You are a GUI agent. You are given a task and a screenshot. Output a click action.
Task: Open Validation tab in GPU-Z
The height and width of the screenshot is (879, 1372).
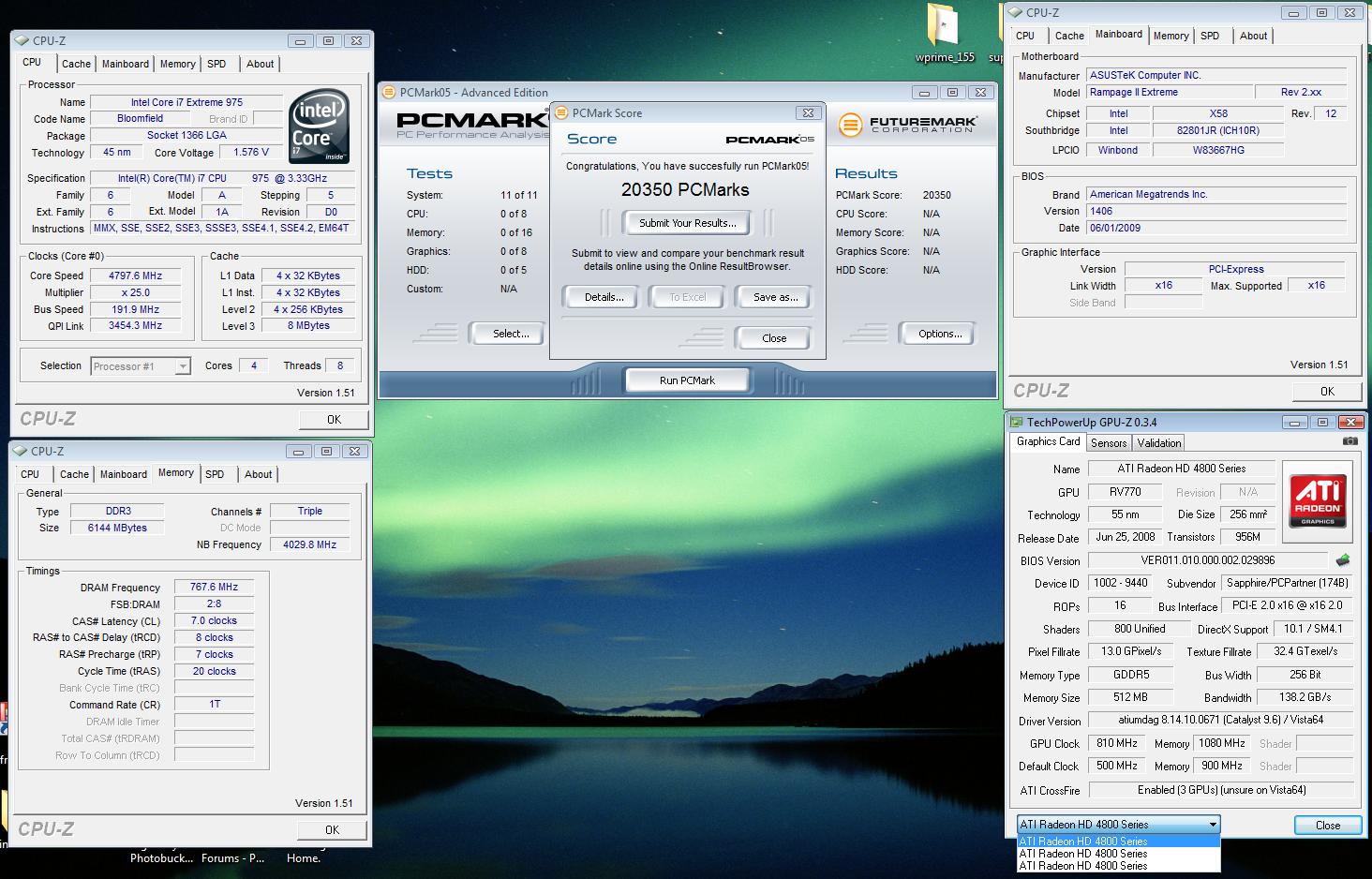click(1159, 443)
